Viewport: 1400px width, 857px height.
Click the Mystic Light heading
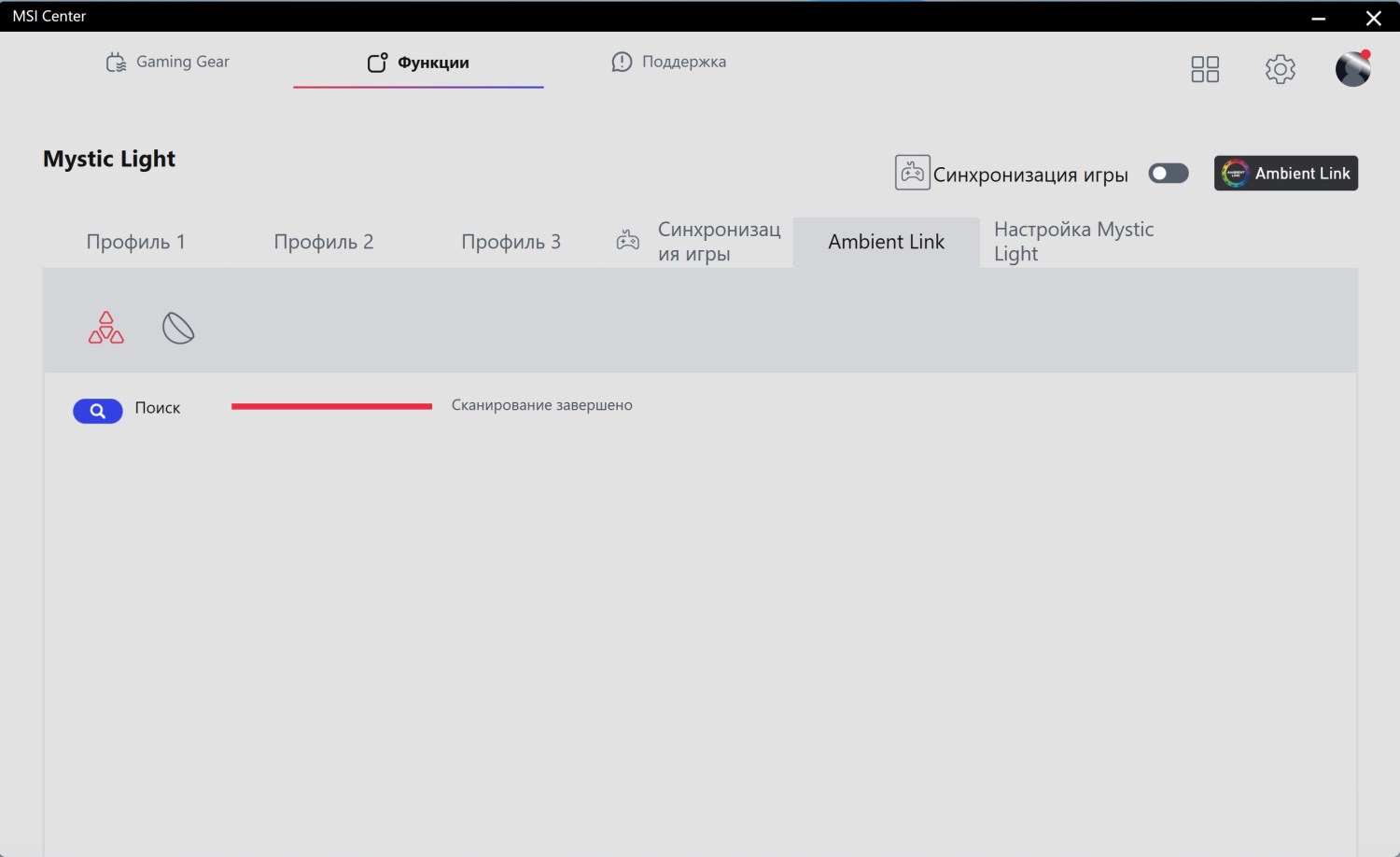pos(109,159)
